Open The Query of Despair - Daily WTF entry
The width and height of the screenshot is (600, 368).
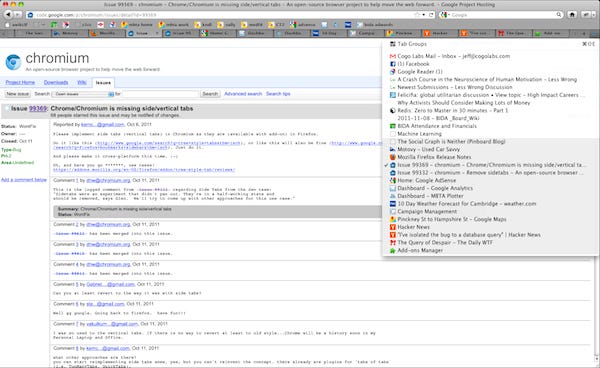(x=490, y=243)
